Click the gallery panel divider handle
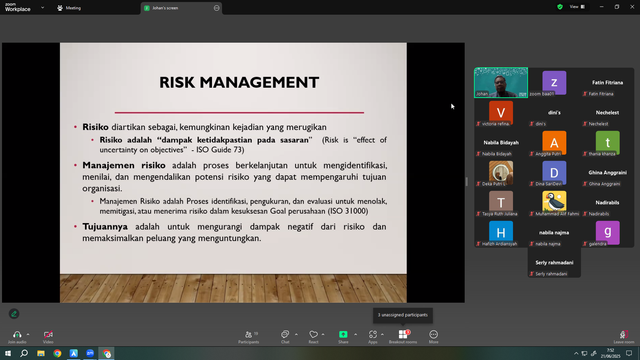 [x=467, y=182]
